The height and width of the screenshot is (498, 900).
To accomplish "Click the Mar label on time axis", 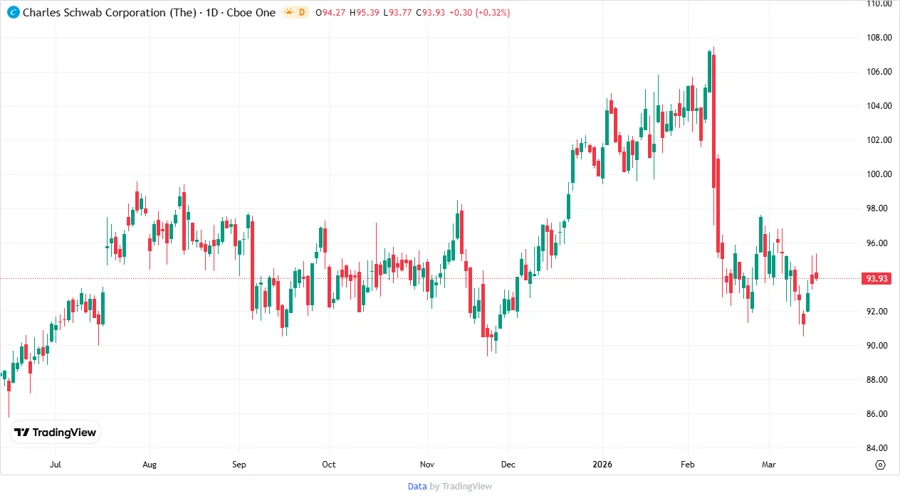I will click(x=769, y=464).
